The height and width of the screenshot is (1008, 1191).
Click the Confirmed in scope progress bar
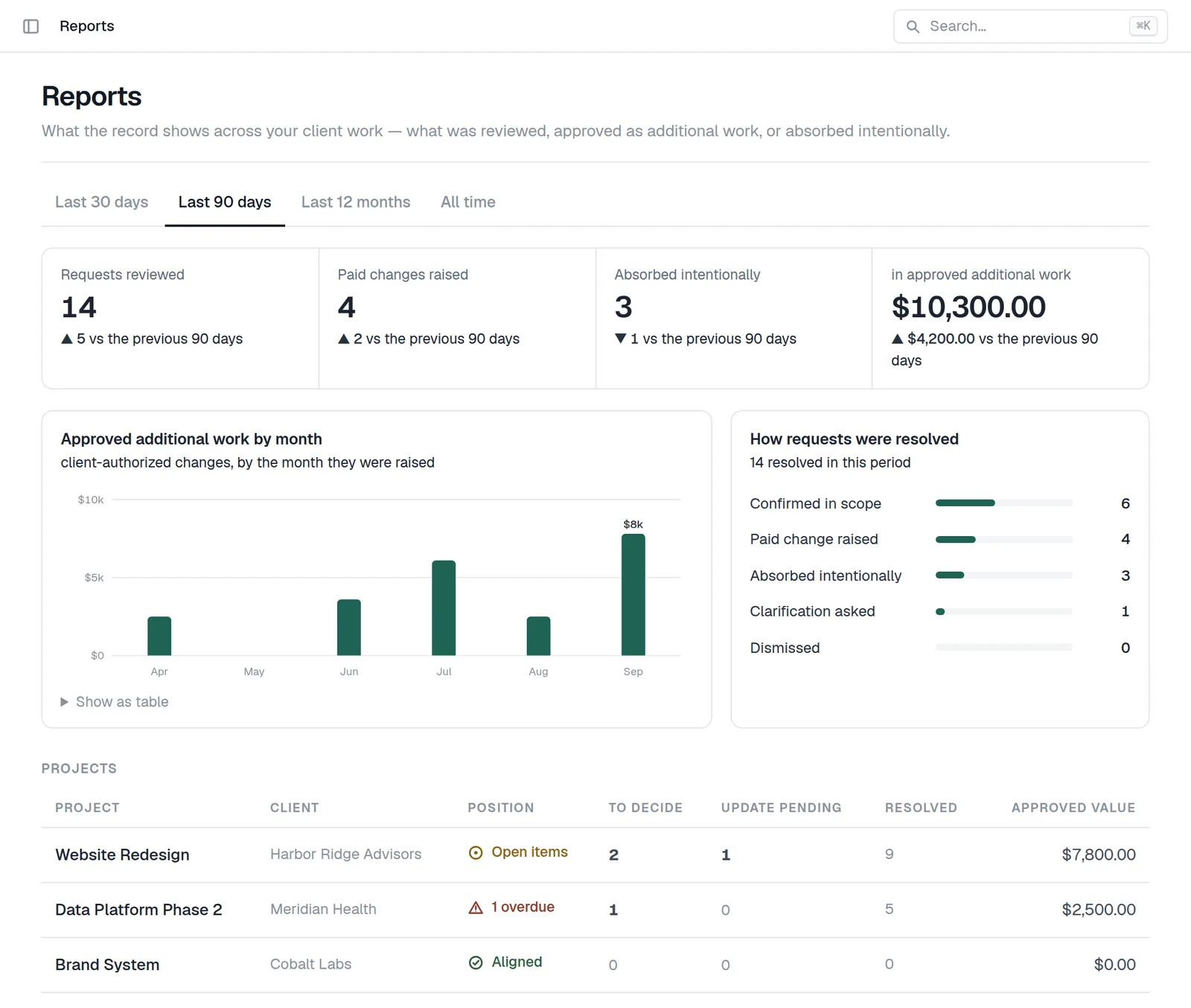(1003, 503)
